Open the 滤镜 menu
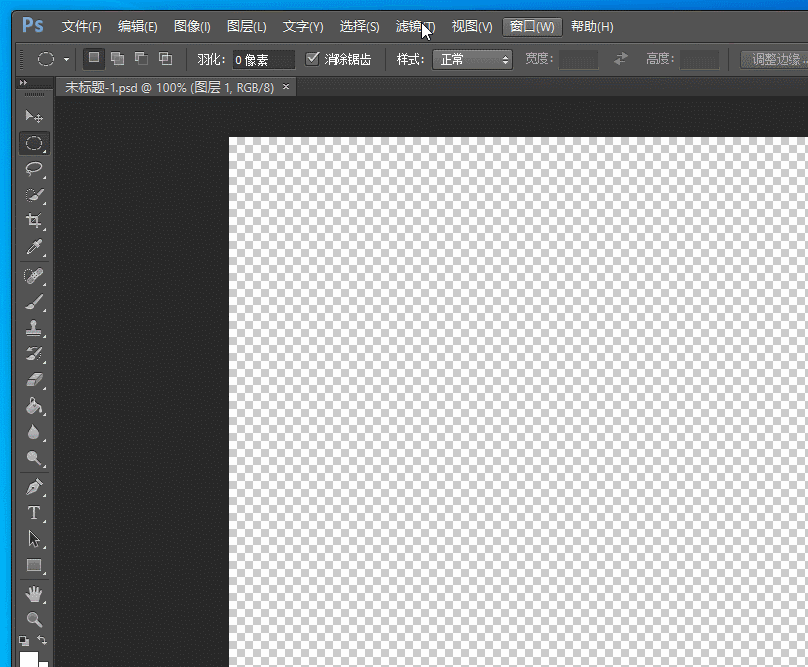The width and height of the screenshot is (808, 667). pos(415,26)
